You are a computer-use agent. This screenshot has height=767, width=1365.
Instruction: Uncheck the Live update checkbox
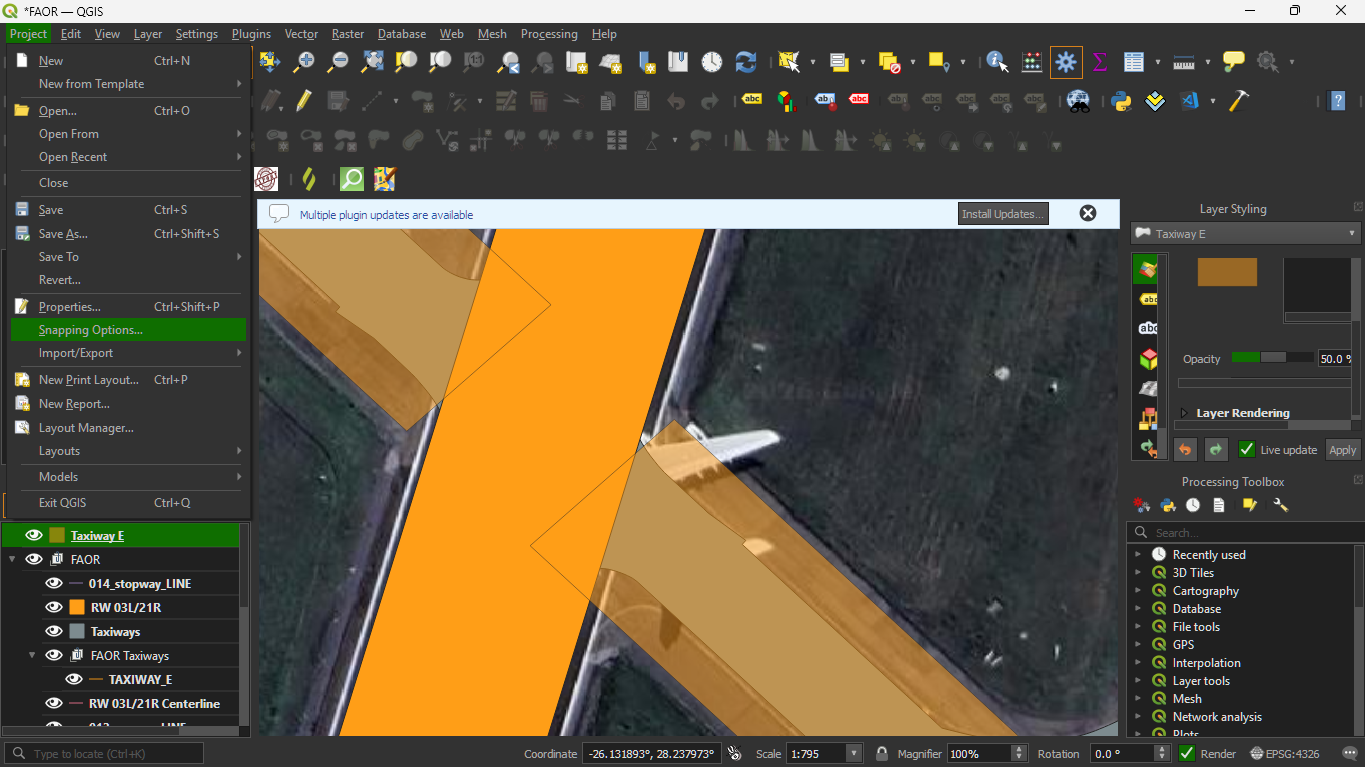coord(1246,449)
